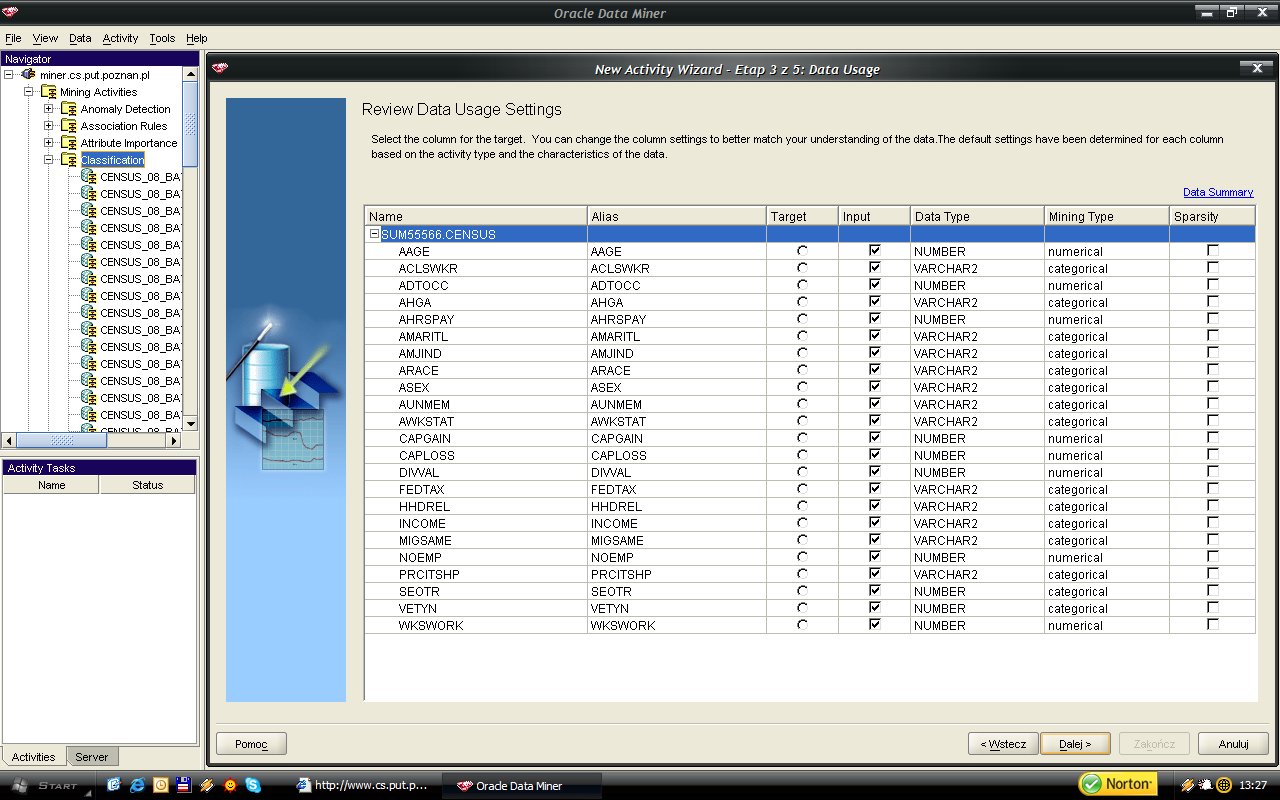The height and width of the screenshot is (800, 1280).
Task: Open the Skype quick launch icon
Action: (x=253, y=785)
